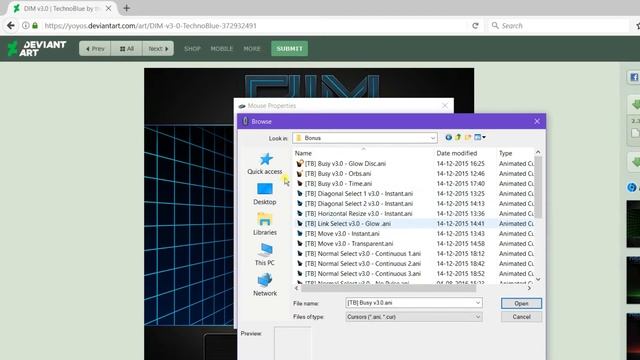Viewport: 640px width, 360px height.
Task: Select Move v3.0 - Instant.ani file
Action: pos(342,233)
